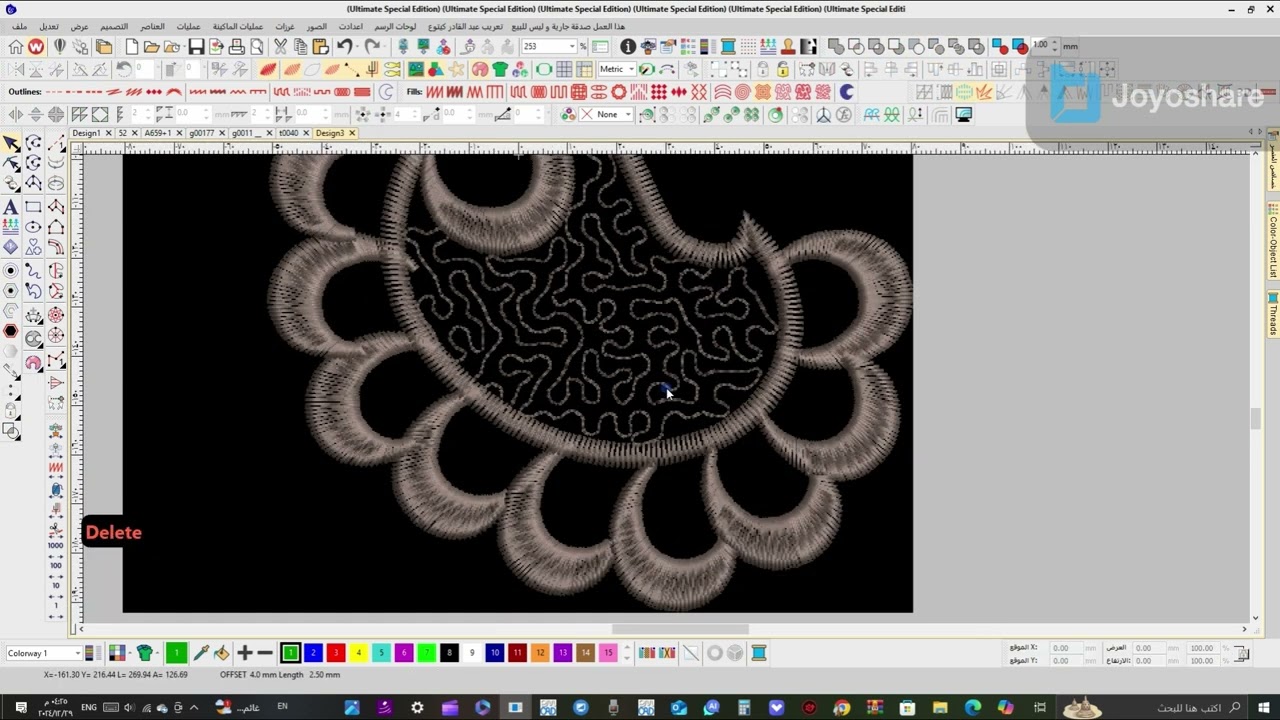Viewport: 1280px width, 720px height.
Task: Open the التصميم (Design) menu
Action: (113, 27)
